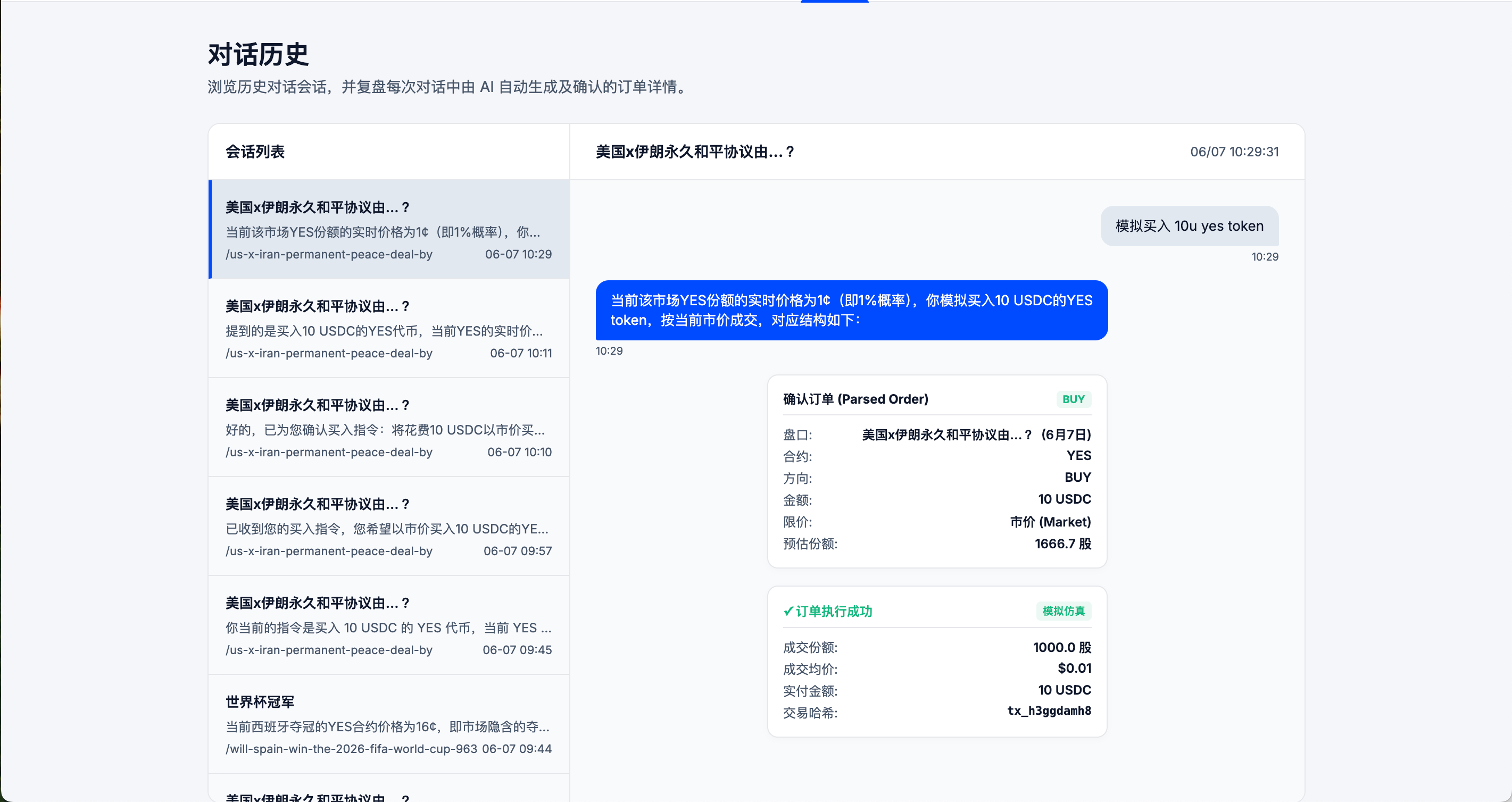Click the blue AI reply bubble

[x=851, y=311]
